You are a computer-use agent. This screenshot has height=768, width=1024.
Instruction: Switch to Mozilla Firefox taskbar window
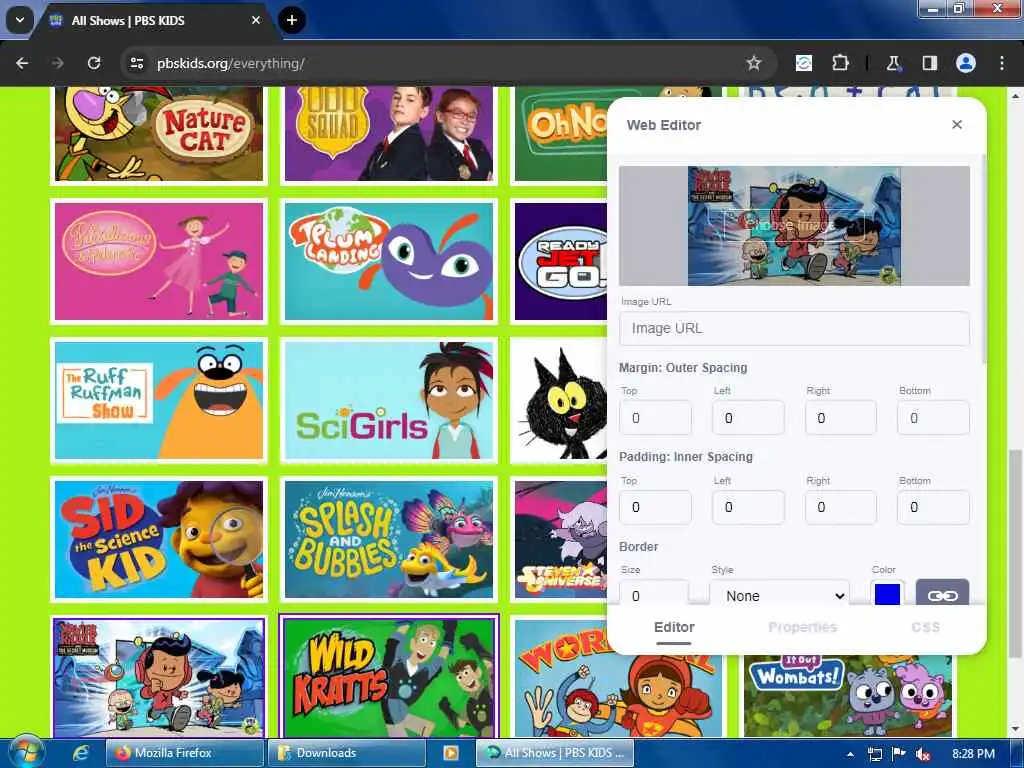[x=184, y=753]
